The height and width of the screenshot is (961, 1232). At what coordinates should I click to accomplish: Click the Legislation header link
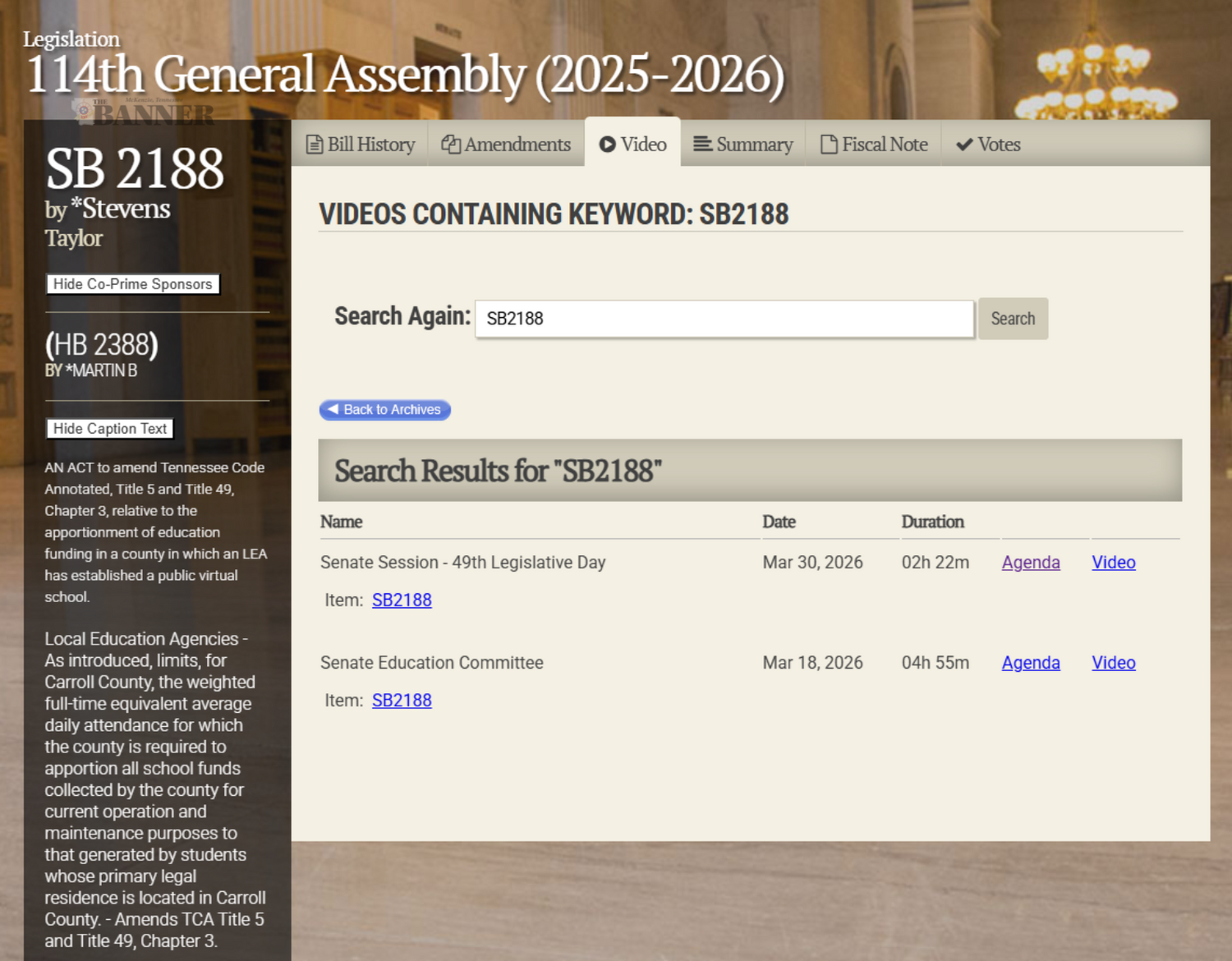coord(71,39)
